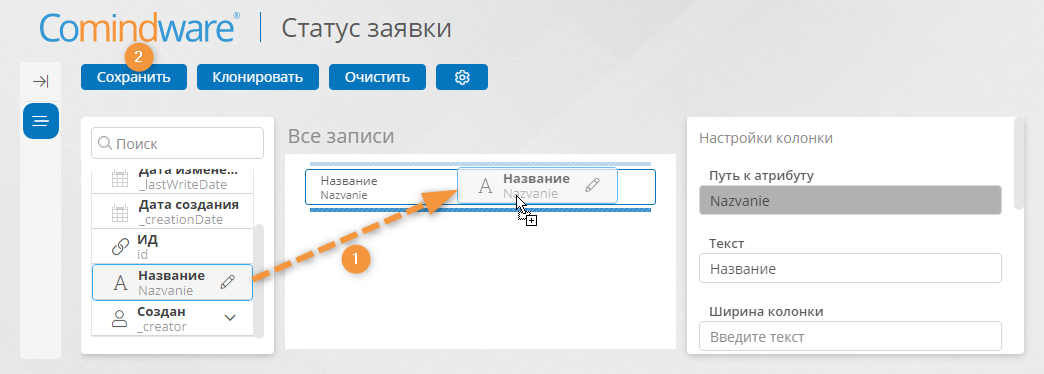Open table settings with gear button
This screenshot has height=374, width=1044.
(x=462, y=77)
